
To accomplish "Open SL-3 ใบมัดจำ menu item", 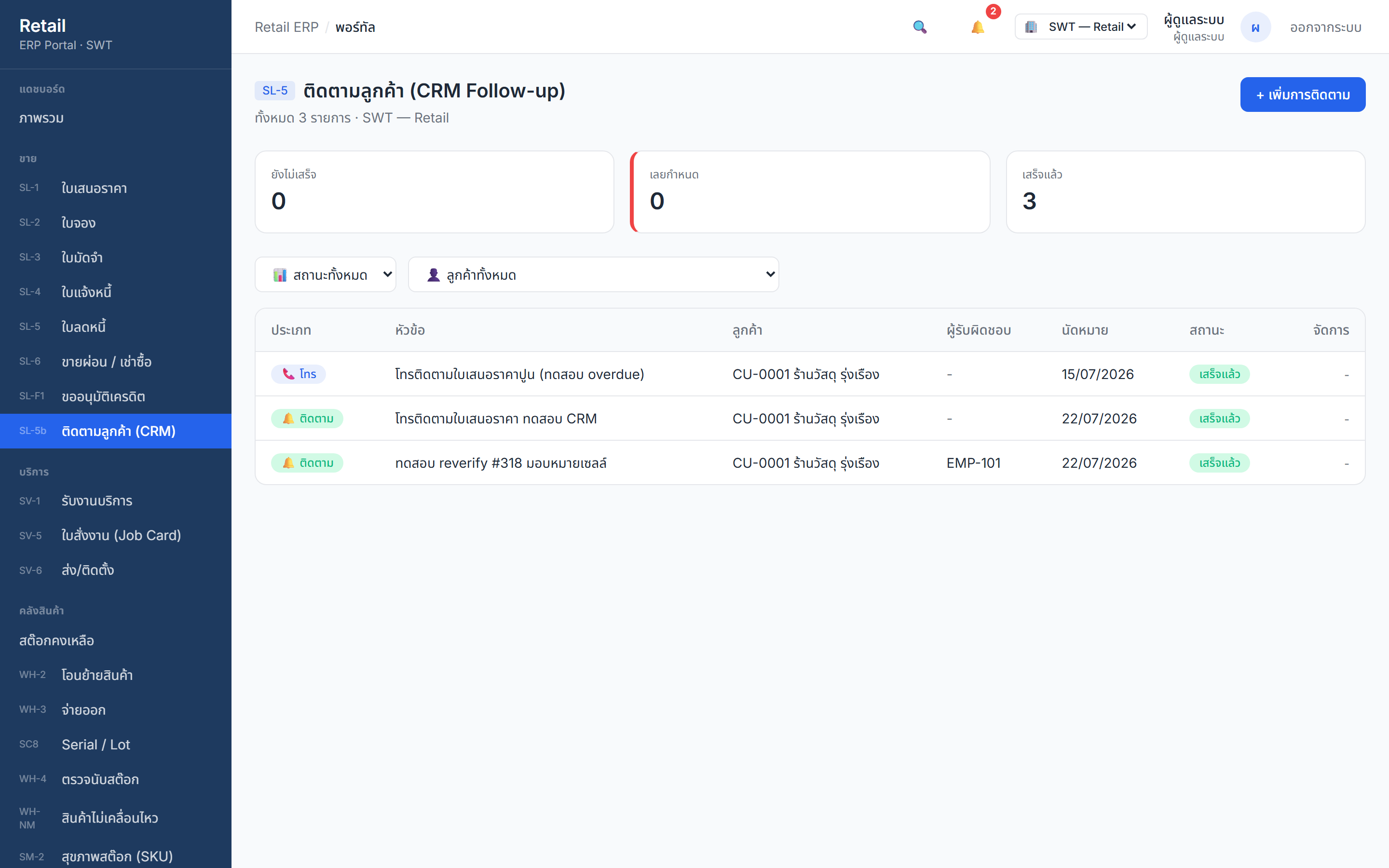I will 115,257.
